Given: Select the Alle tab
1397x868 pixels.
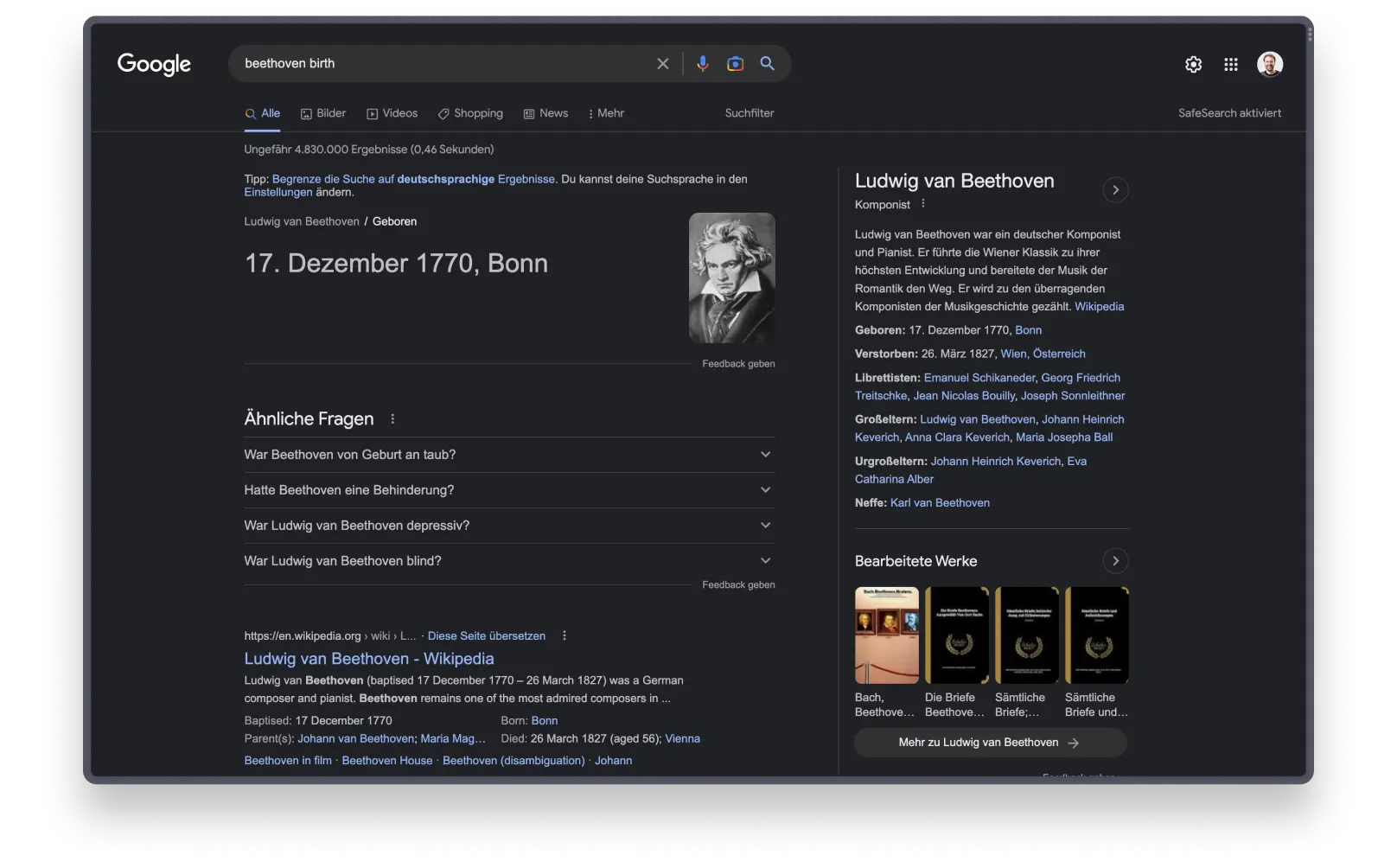Looking at the screenshot, I should [263, 113].
